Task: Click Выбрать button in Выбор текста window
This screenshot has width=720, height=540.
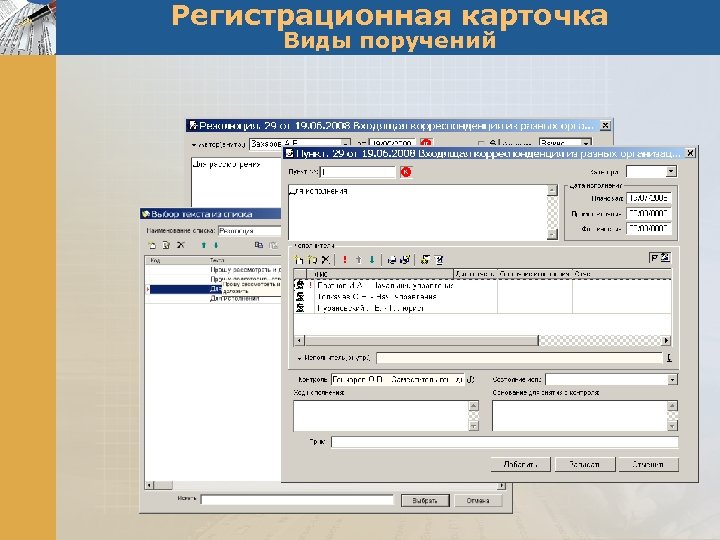Action: coord(425,501)
